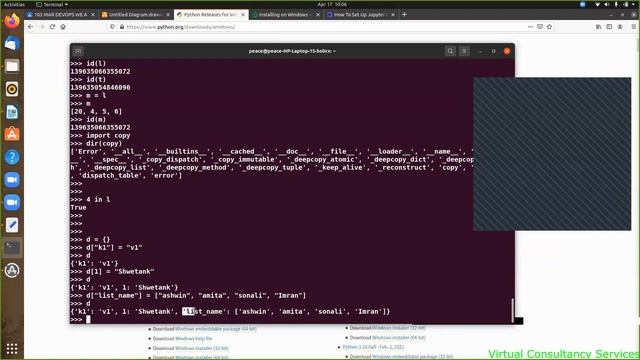Open Firefox hamburger application menu
Image resolution: width=640 pixels, height=360 pixels.
[x=633, y=27]
